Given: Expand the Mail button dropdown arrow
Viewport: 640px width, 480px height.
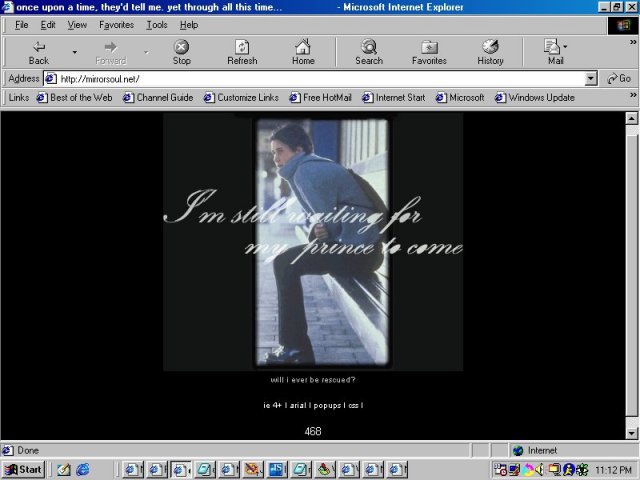Looking at the screenshot, I should tap(565, 47).
